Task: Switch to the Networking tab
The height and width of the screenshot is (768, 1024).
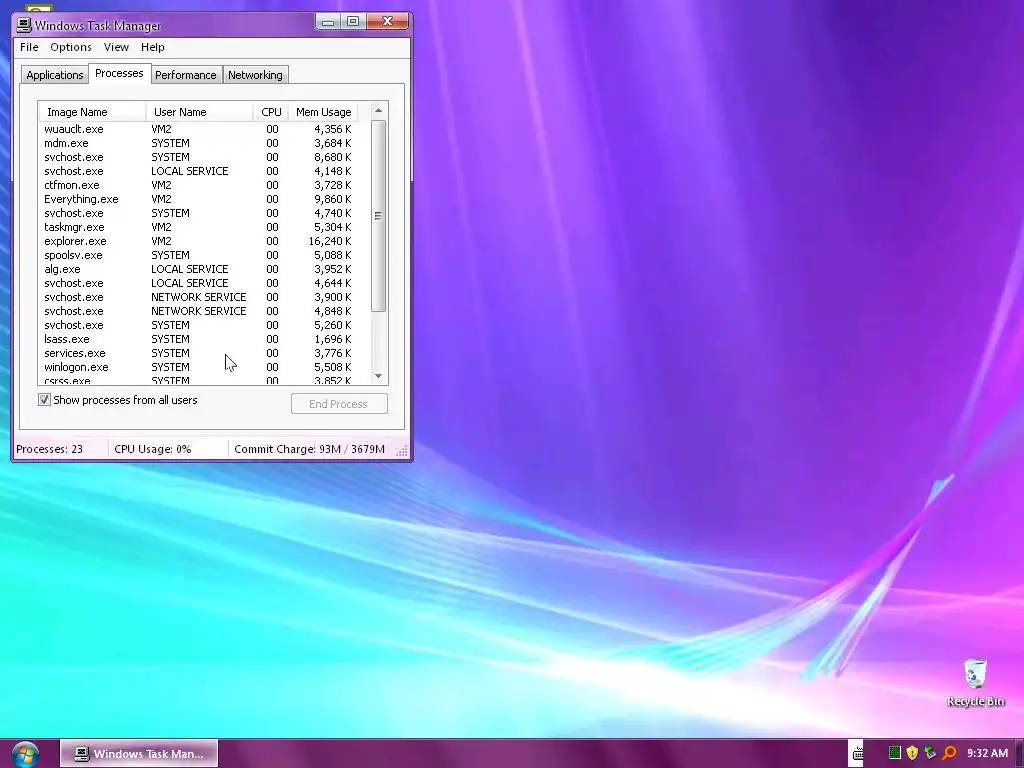Action: click(255, 75)
